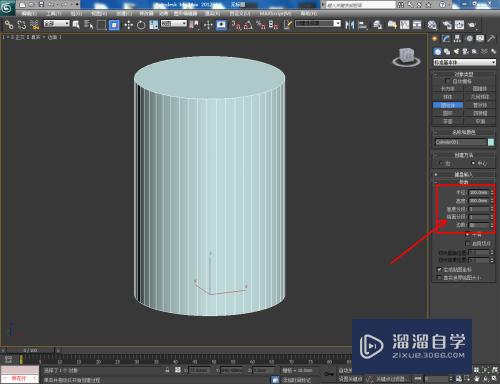The height and width of the screenshot is (384, 500).
Task: Click the Select and Link tool
Action: tap(9, 25)
